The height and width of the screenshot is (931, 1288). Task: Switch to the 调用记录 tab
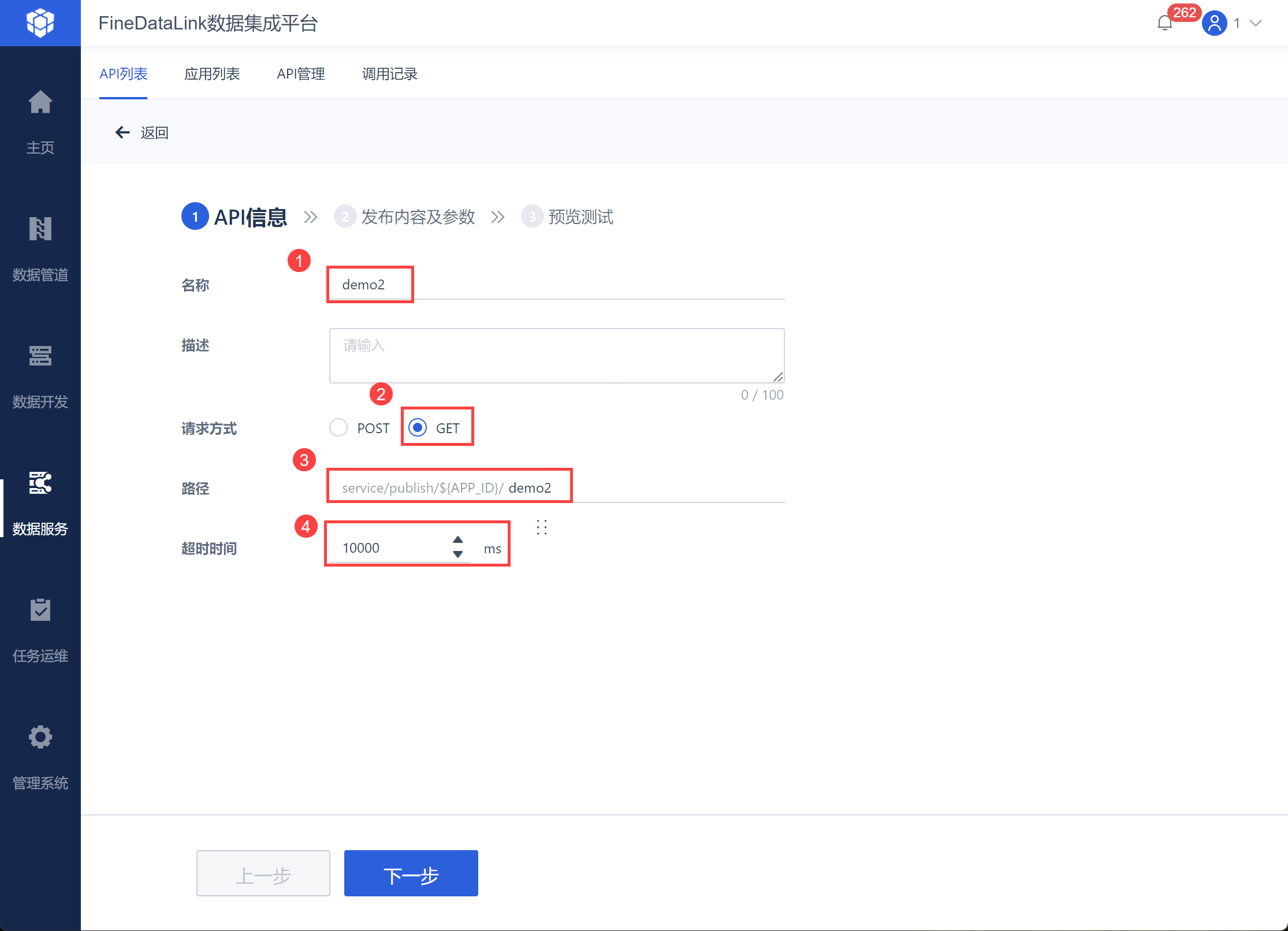[389, 74]
